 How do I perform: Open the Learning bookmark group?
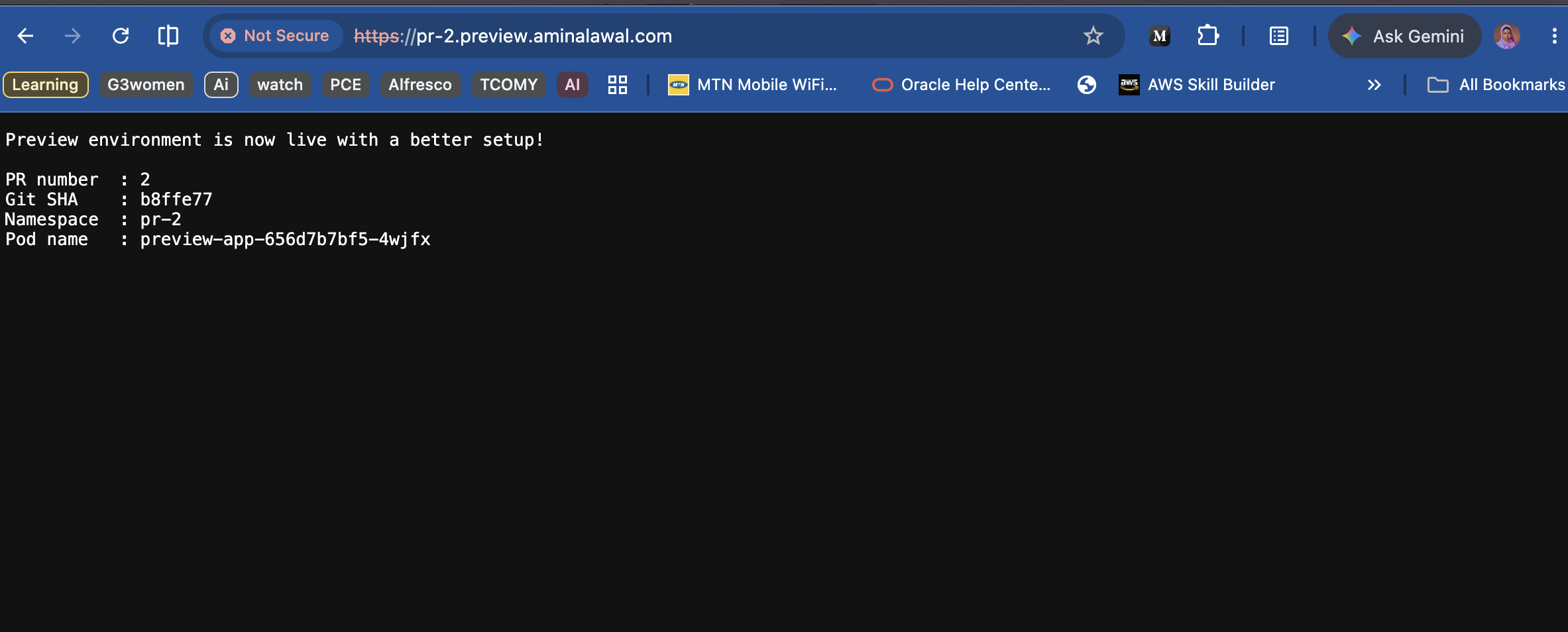46,85
